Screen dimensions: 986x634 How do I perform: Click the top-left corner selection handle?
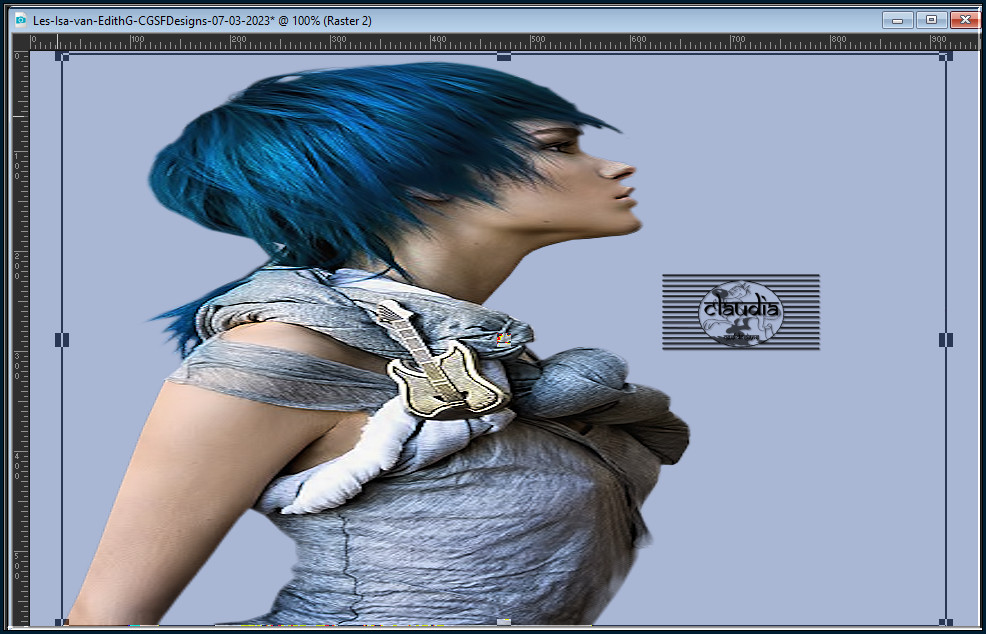[62, 56]
